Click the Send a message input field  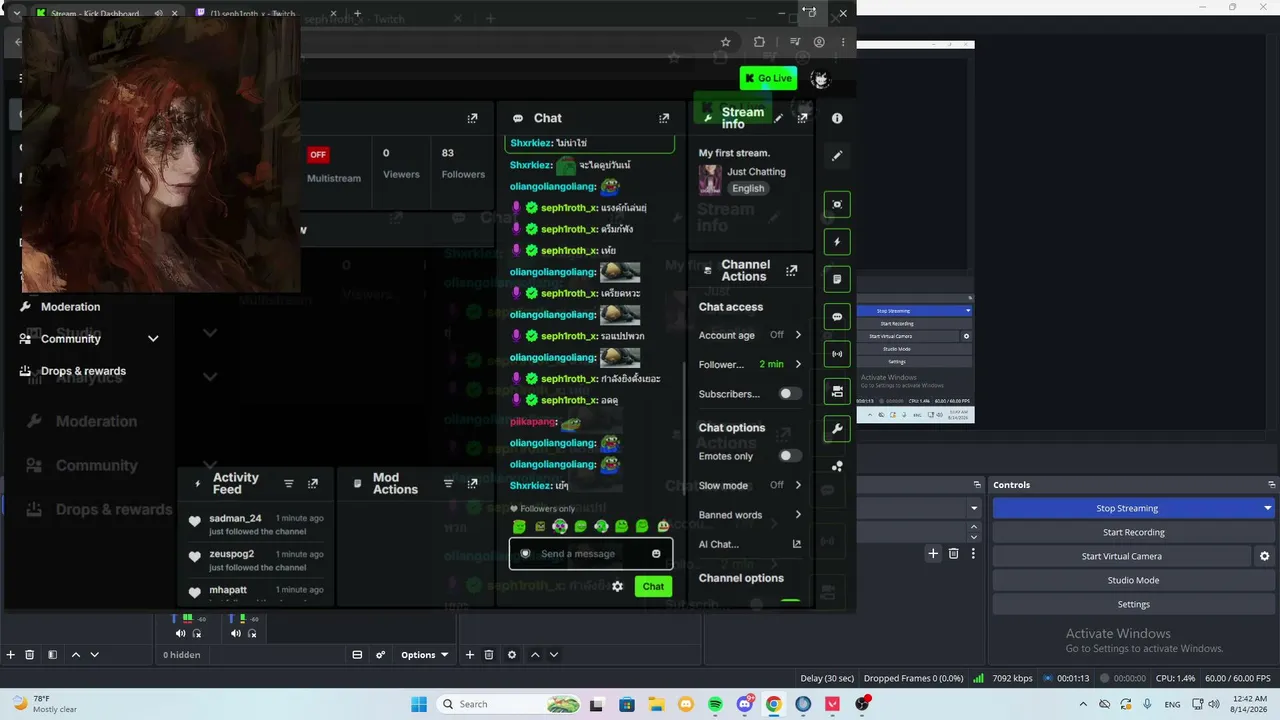click(590, 554)
